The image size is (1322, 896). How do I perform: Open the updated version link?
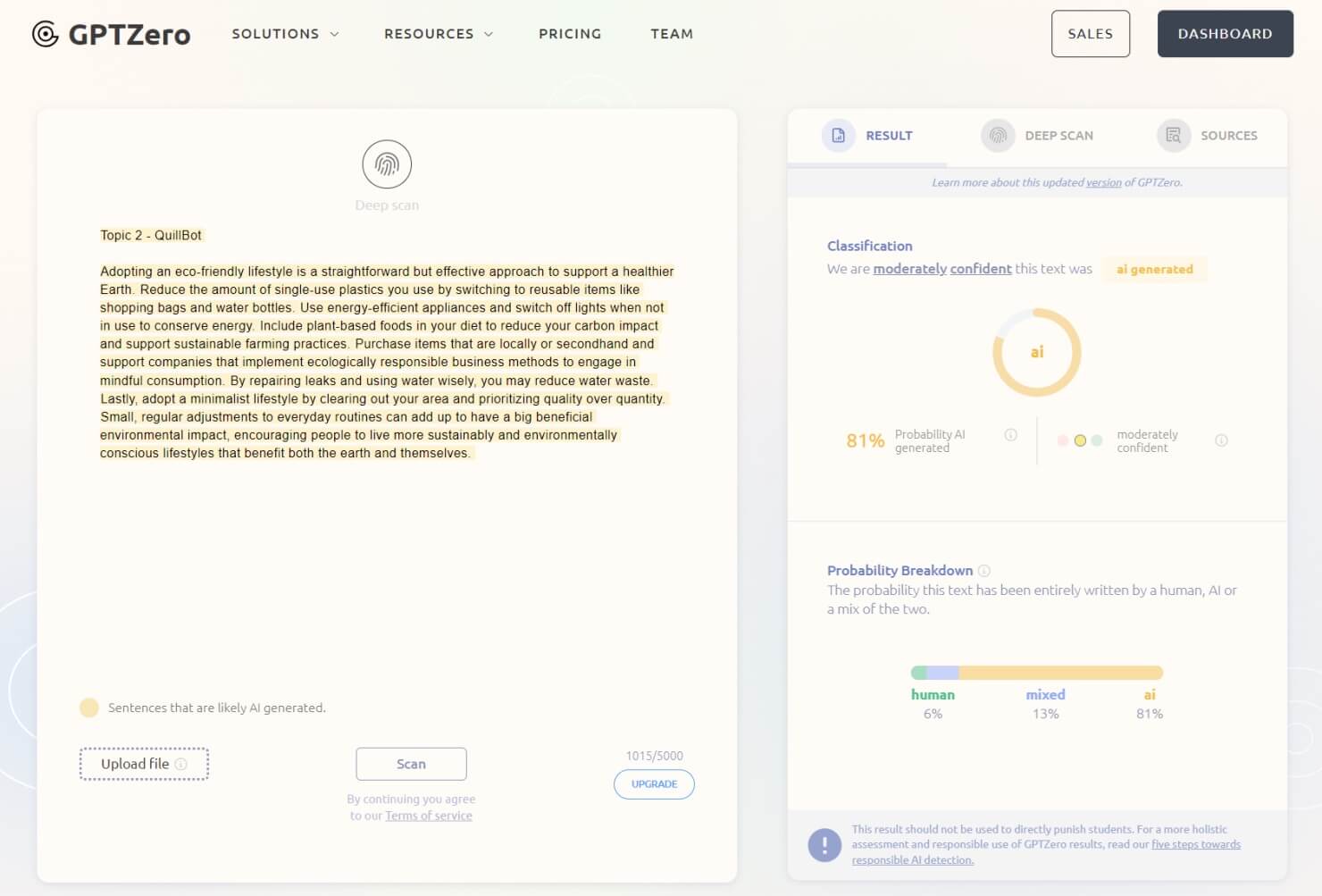coord(1103,183)
